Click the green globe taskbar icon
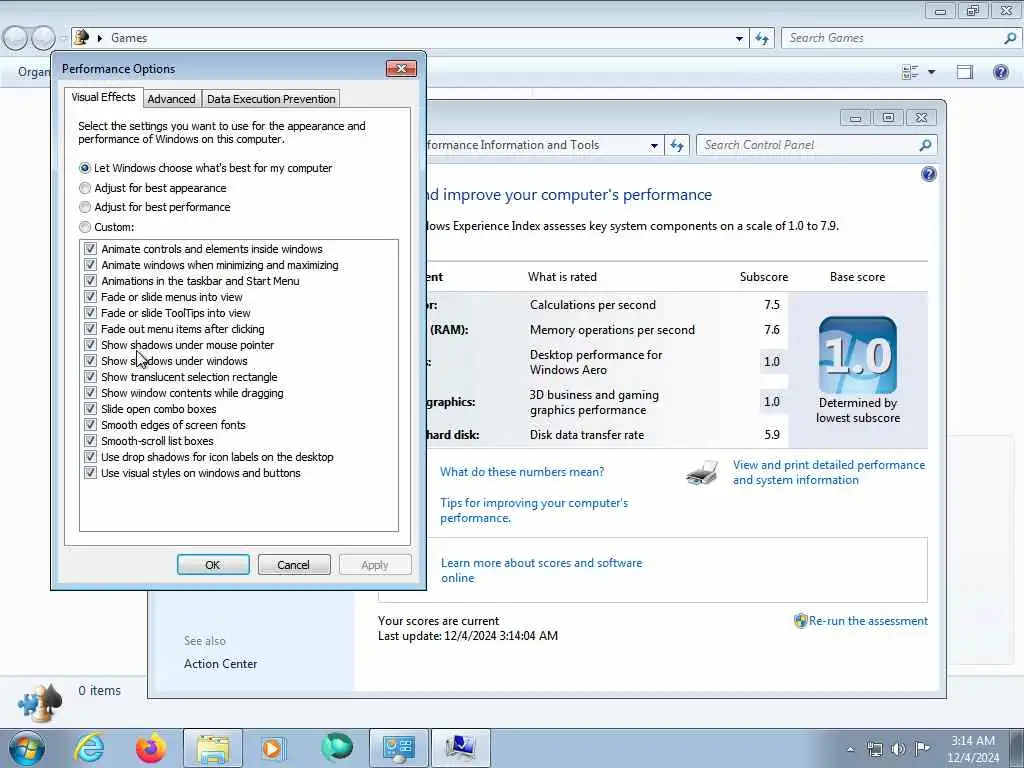This screenshot has height=768, width=1024. click(x=337, y=748)
